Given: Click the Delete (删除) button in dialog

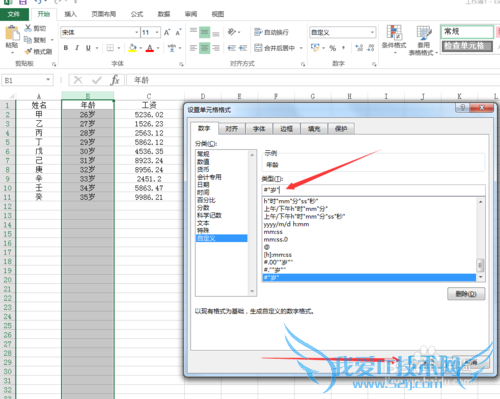Looking at the screenshot, I should pos(466,294).
